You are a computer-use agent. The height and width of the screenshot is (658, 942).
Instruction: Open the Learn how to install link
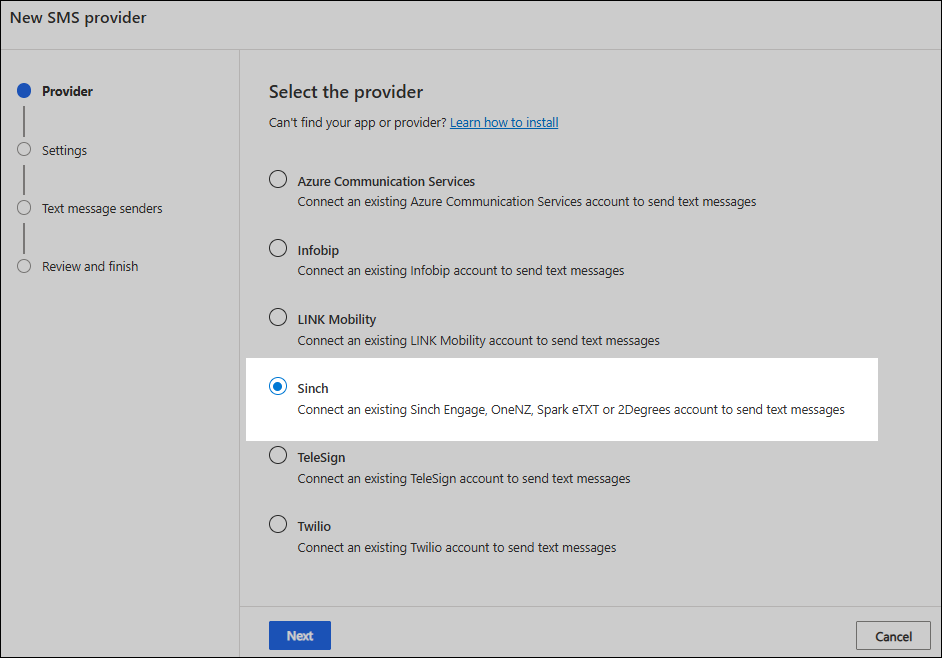[504, 123]
